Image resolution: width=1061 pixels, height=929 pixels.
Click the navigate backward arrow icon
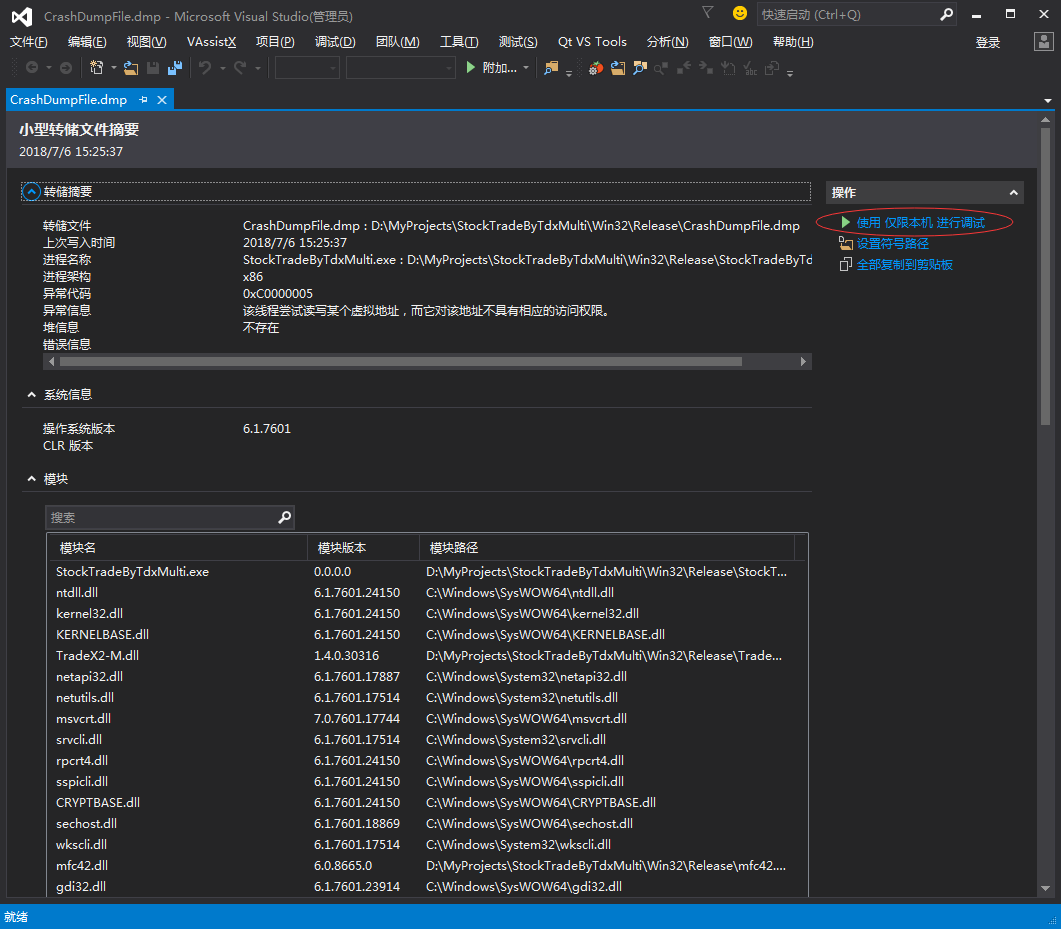31,68
